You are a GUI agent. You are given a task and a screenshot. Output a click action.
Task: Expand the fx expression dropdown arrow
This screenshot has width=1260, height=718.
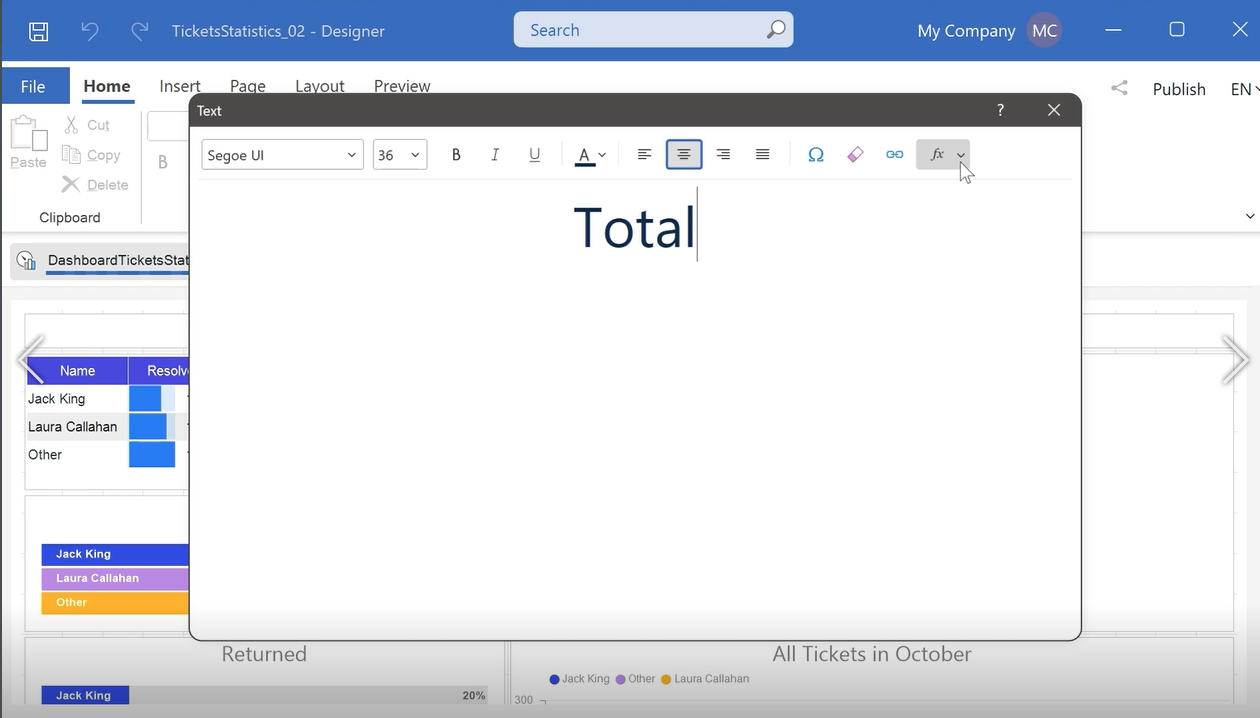[x=961, y=155]
